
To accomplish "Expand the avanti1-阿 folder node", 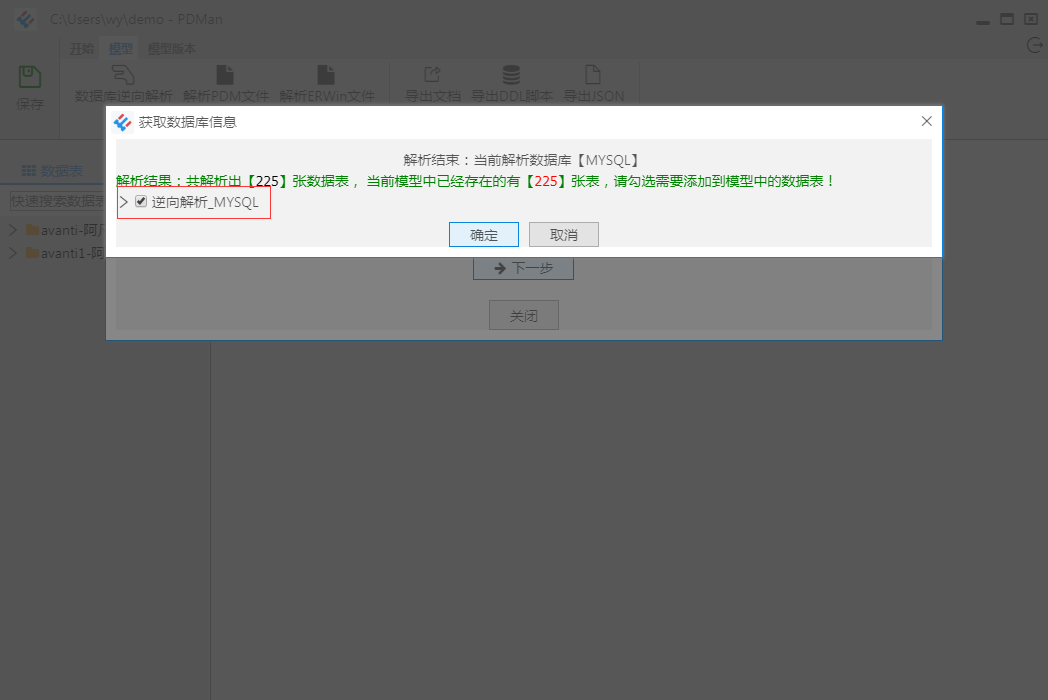I will point(13,253).
